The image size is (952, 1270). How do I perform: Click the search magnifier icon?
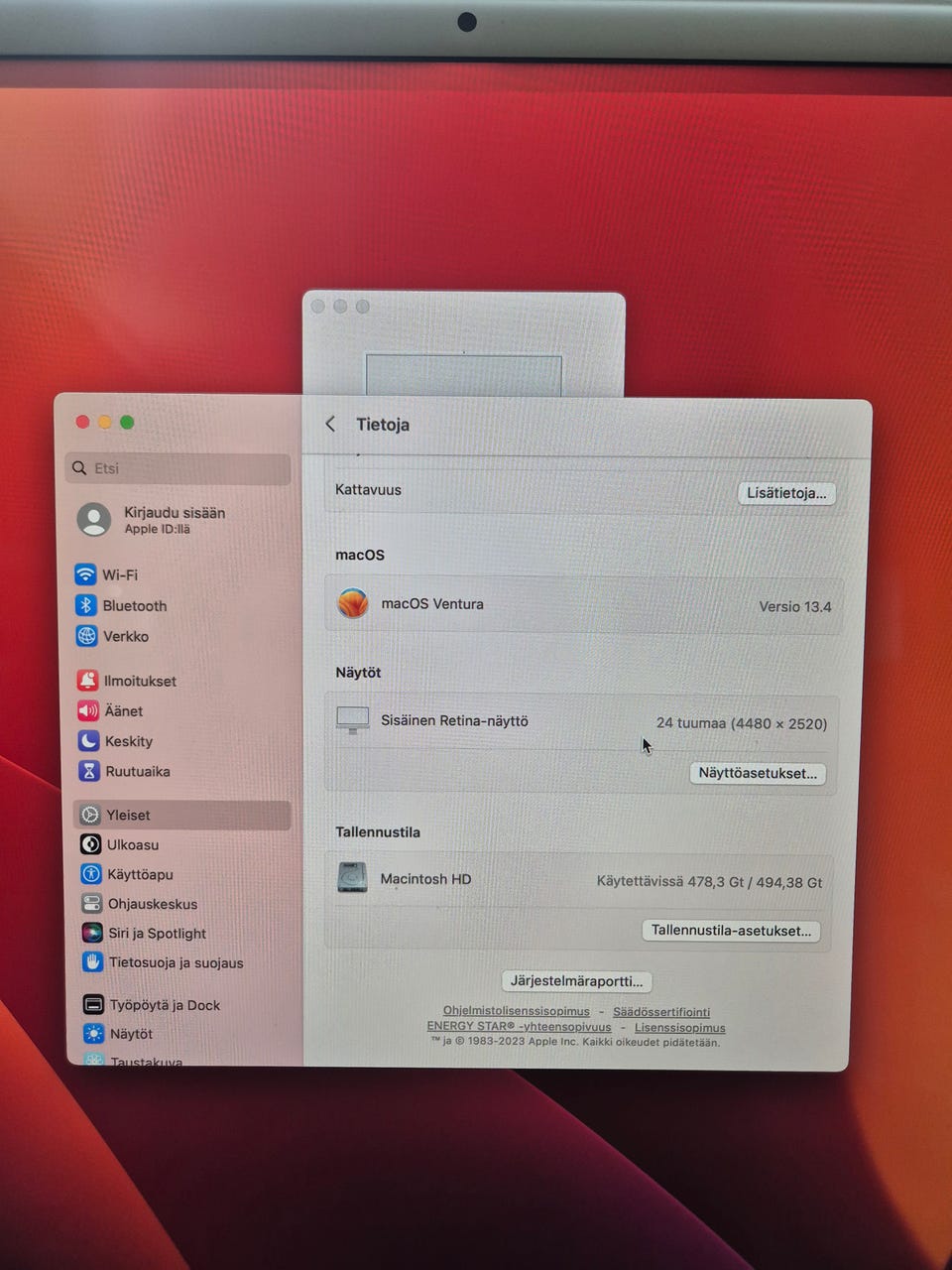pos(80,467)
